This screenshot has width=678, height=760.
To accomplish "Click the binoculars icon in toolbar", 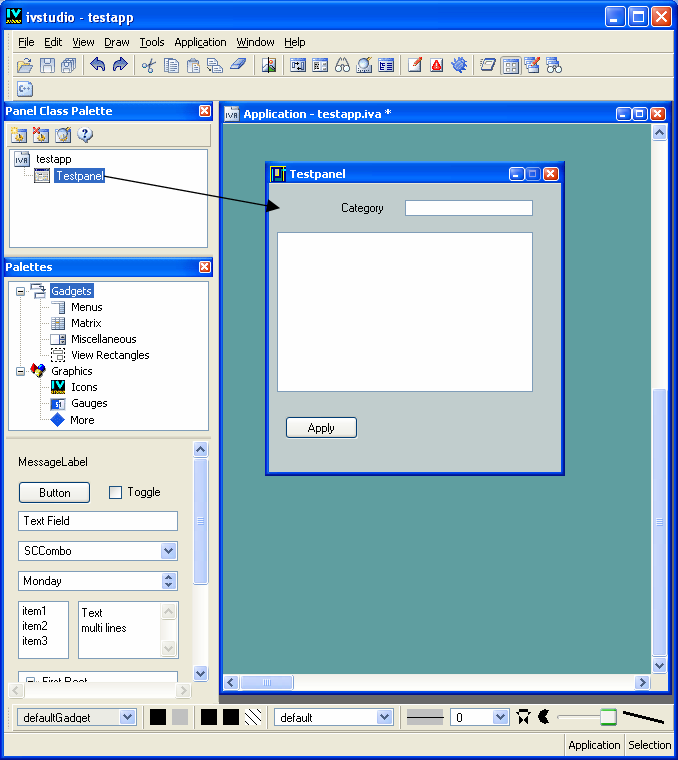I will [342, 65].
